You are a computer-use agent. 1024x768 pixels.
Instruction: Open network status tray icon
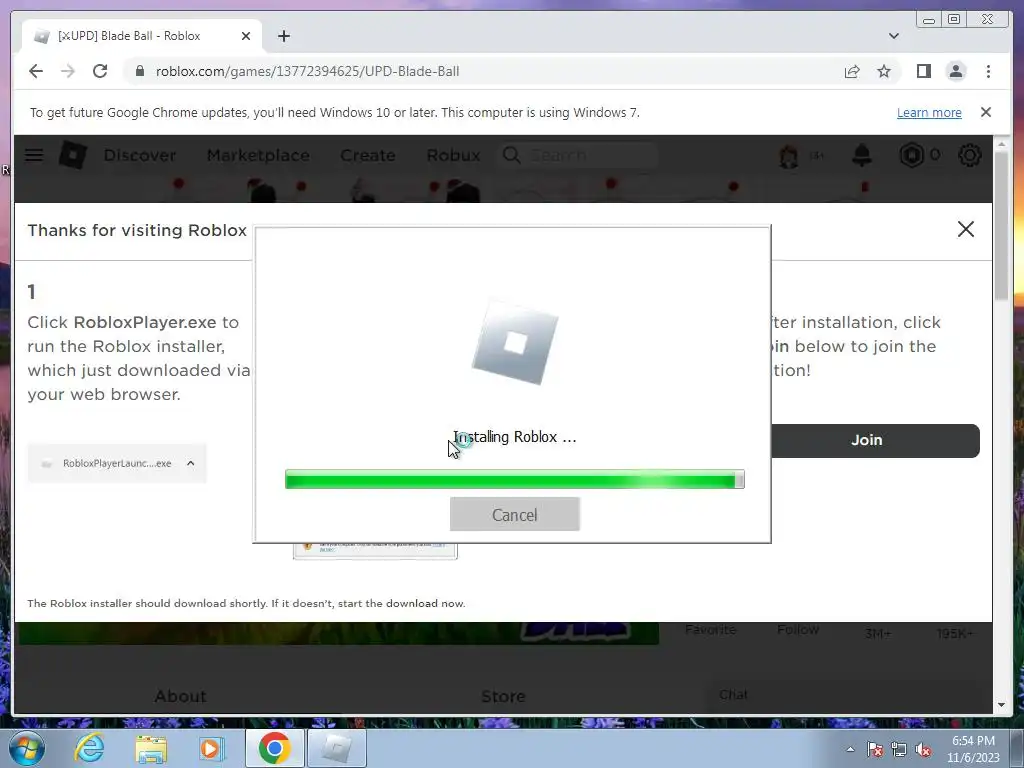tap(899, 749)
